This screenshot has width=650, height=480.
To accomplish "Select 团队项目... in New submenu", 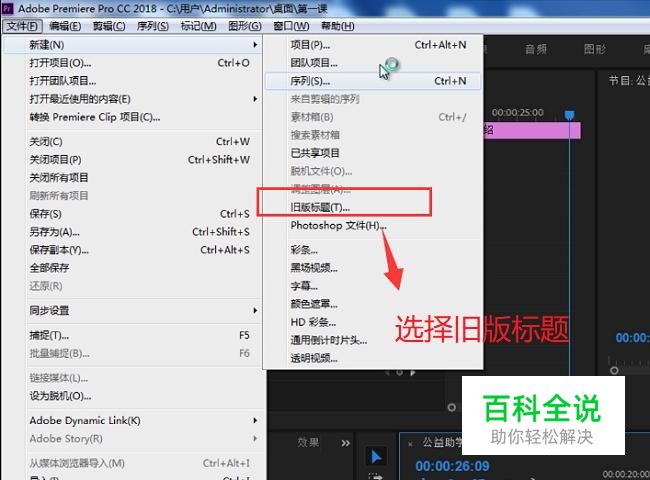I will (373, 63).
